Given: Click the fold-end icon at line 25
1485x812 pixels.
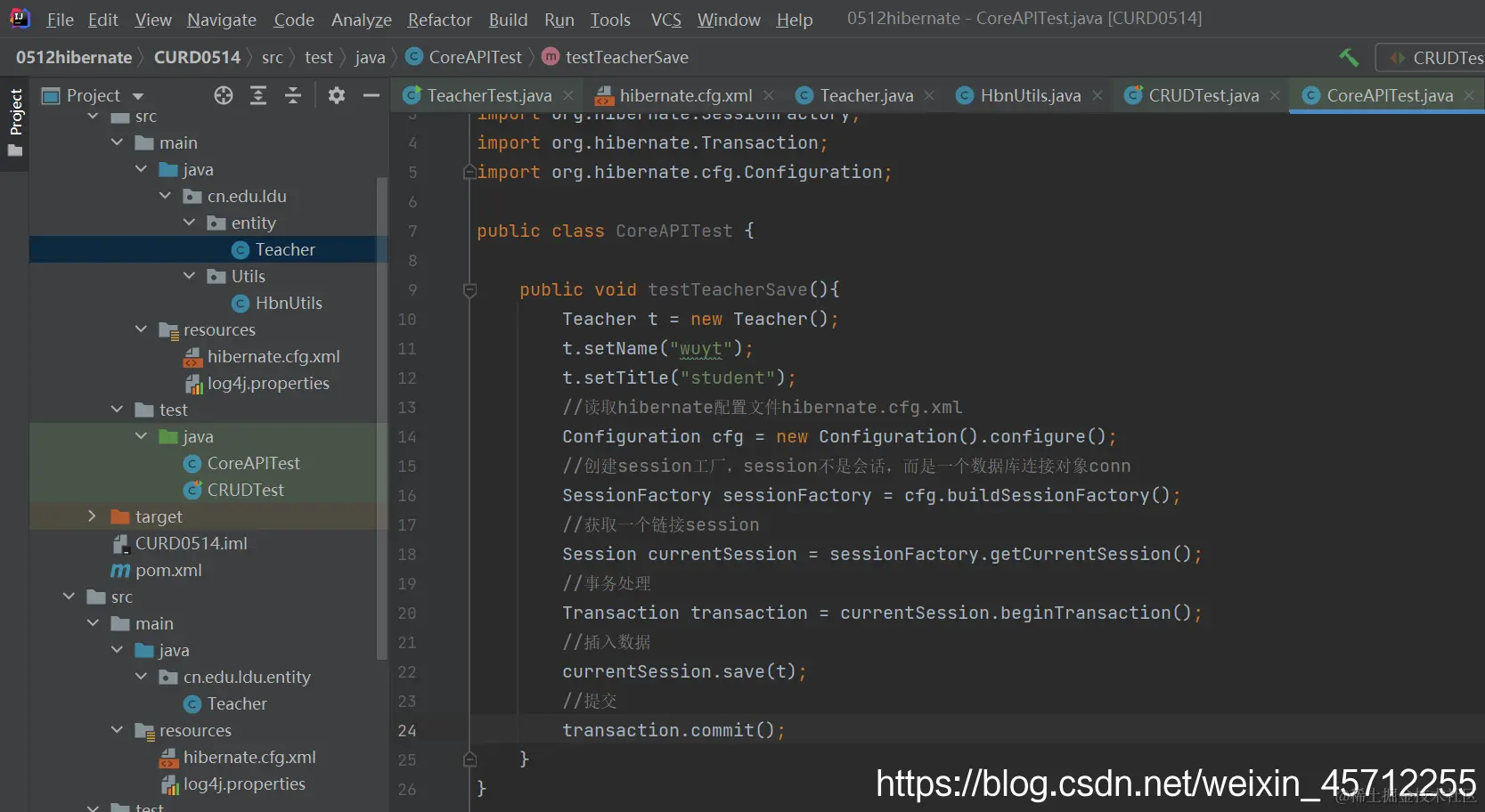Looking at the screenshot, I should pyautogui.click(x=470, y=759).
